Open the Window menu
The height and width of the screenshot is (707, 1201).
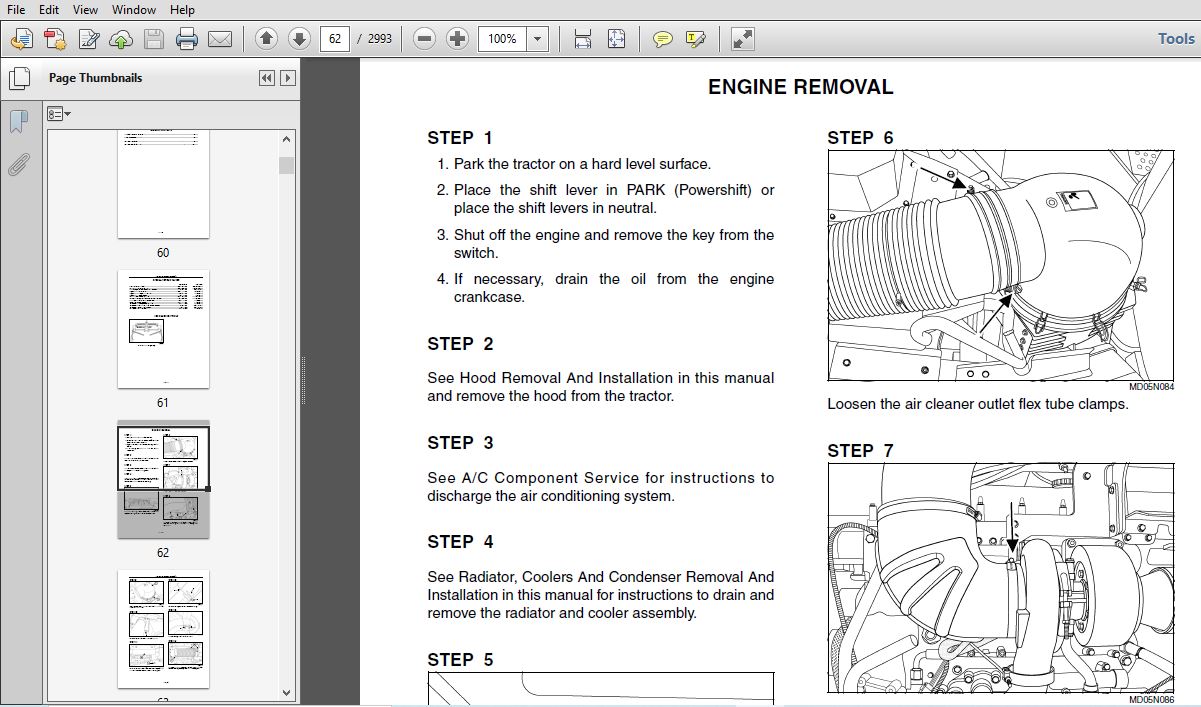coord(133,9)
